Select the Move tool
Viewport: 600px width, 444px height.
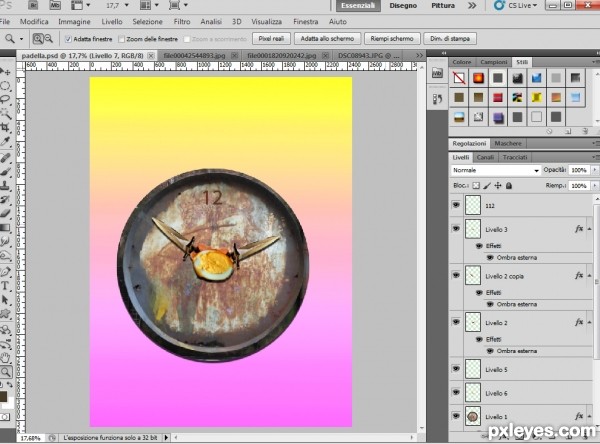pyautogui.click(x=5, y=72)
